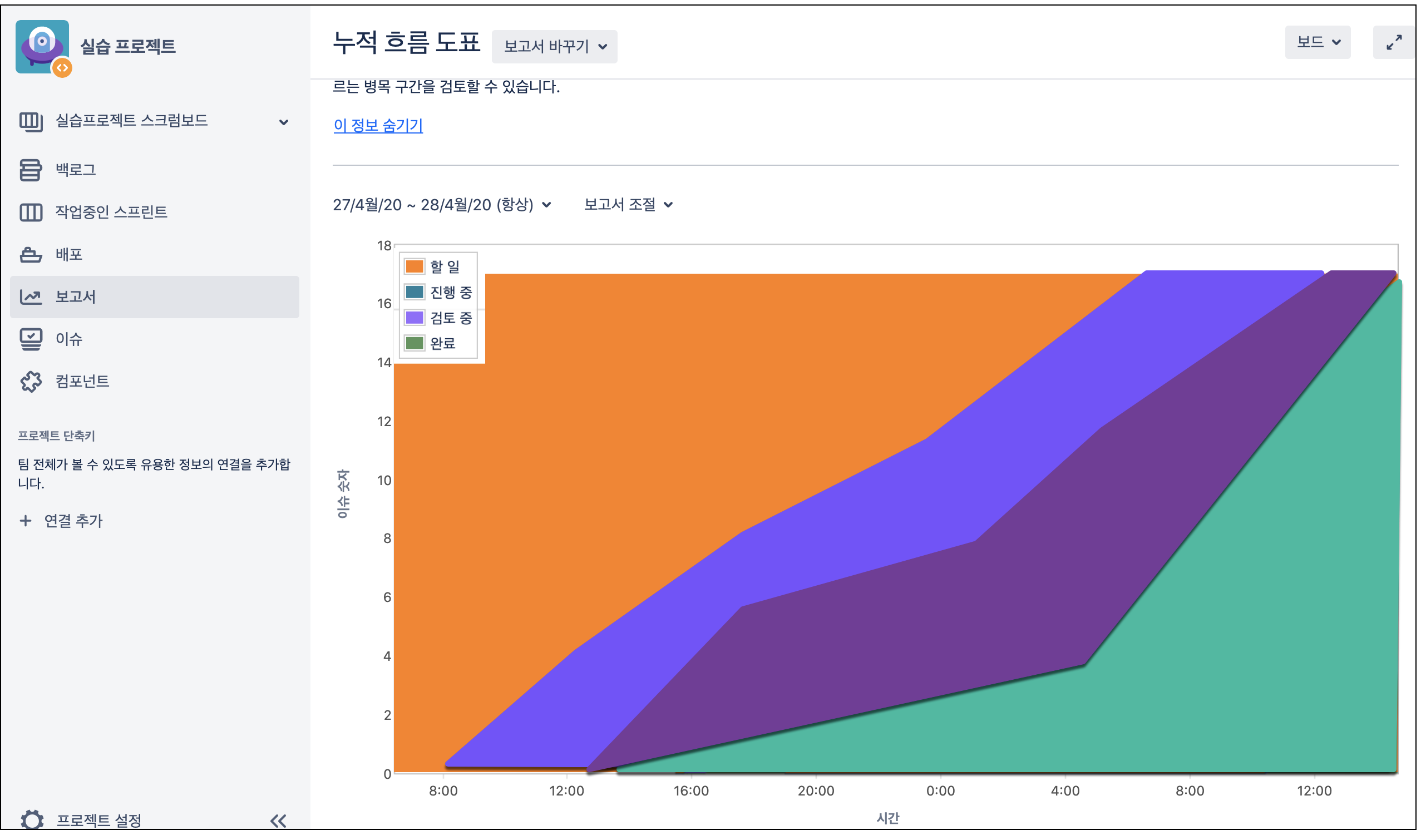Screen dimensions: 1421x840
Task: Click the components (컴포넌트) puzzle icon
Action: (x=31, y=382)
